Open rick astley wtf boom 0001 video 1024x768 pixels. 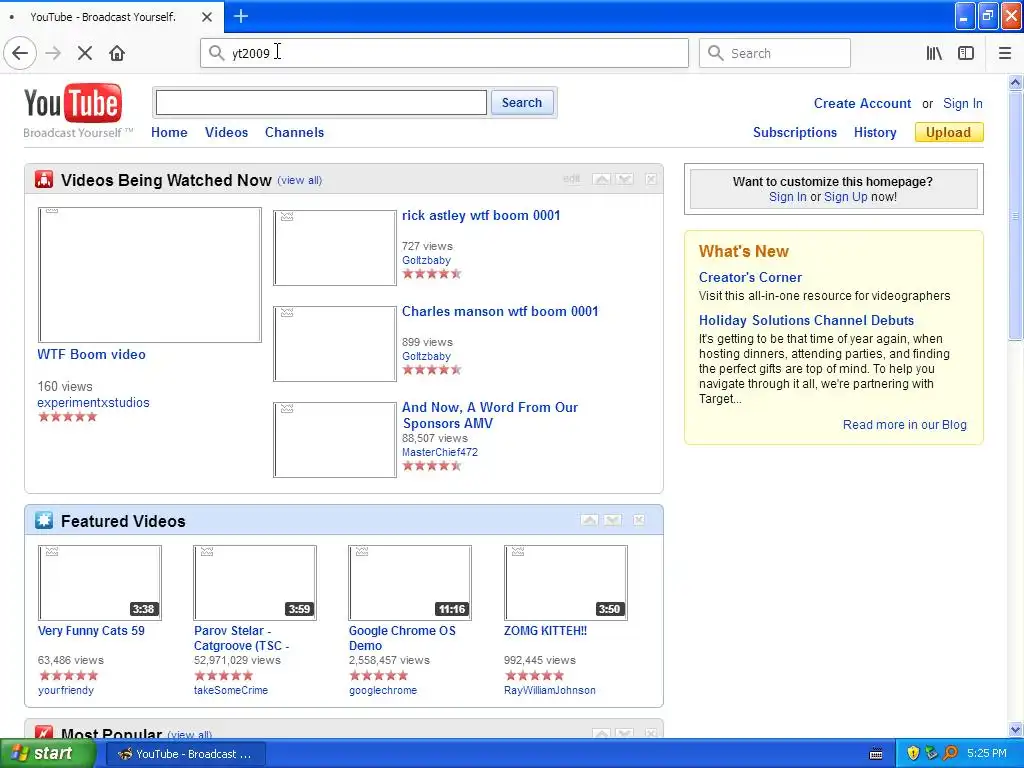point(481,216)
